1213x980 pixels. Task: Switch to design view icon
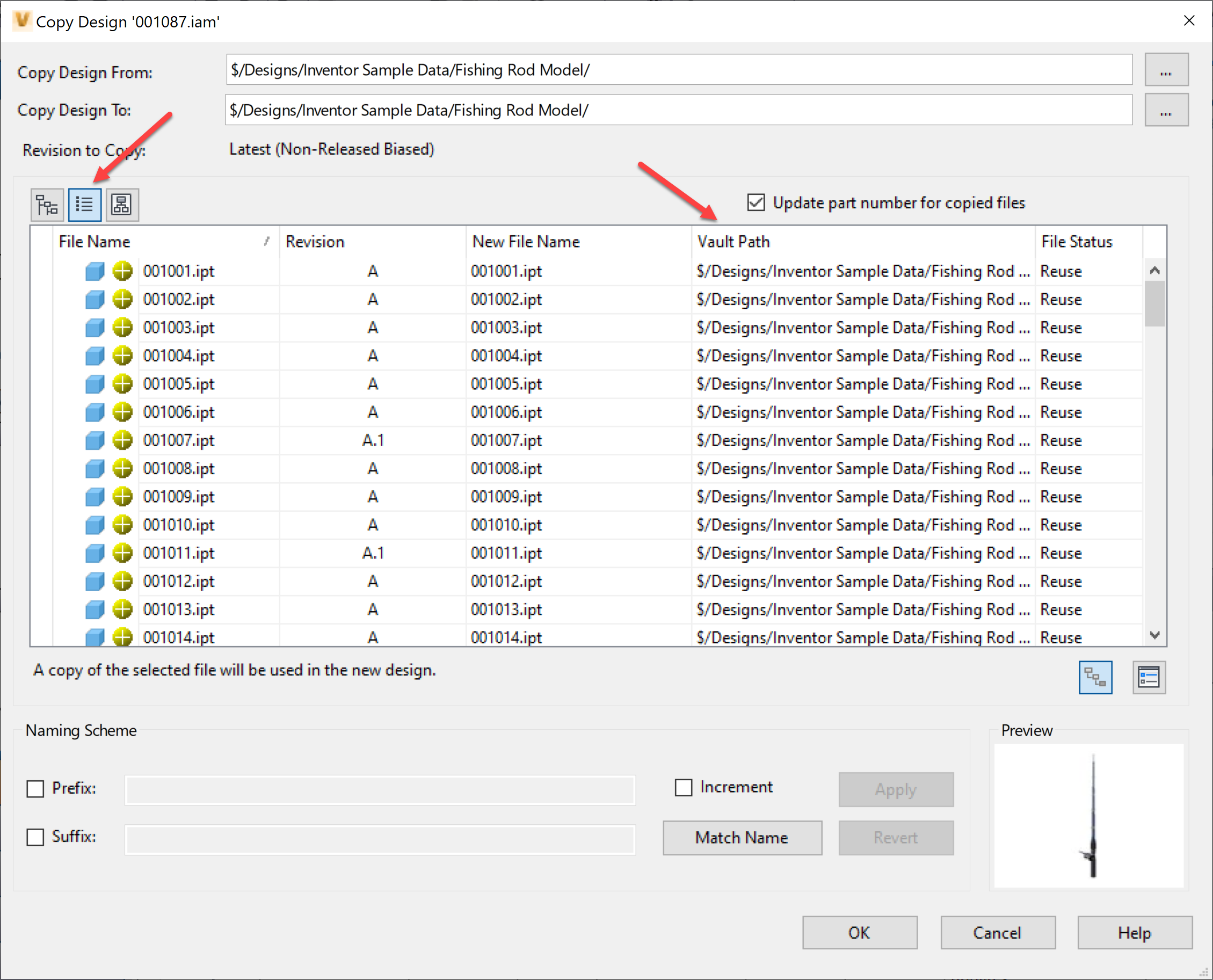click(x=122, y=205)
